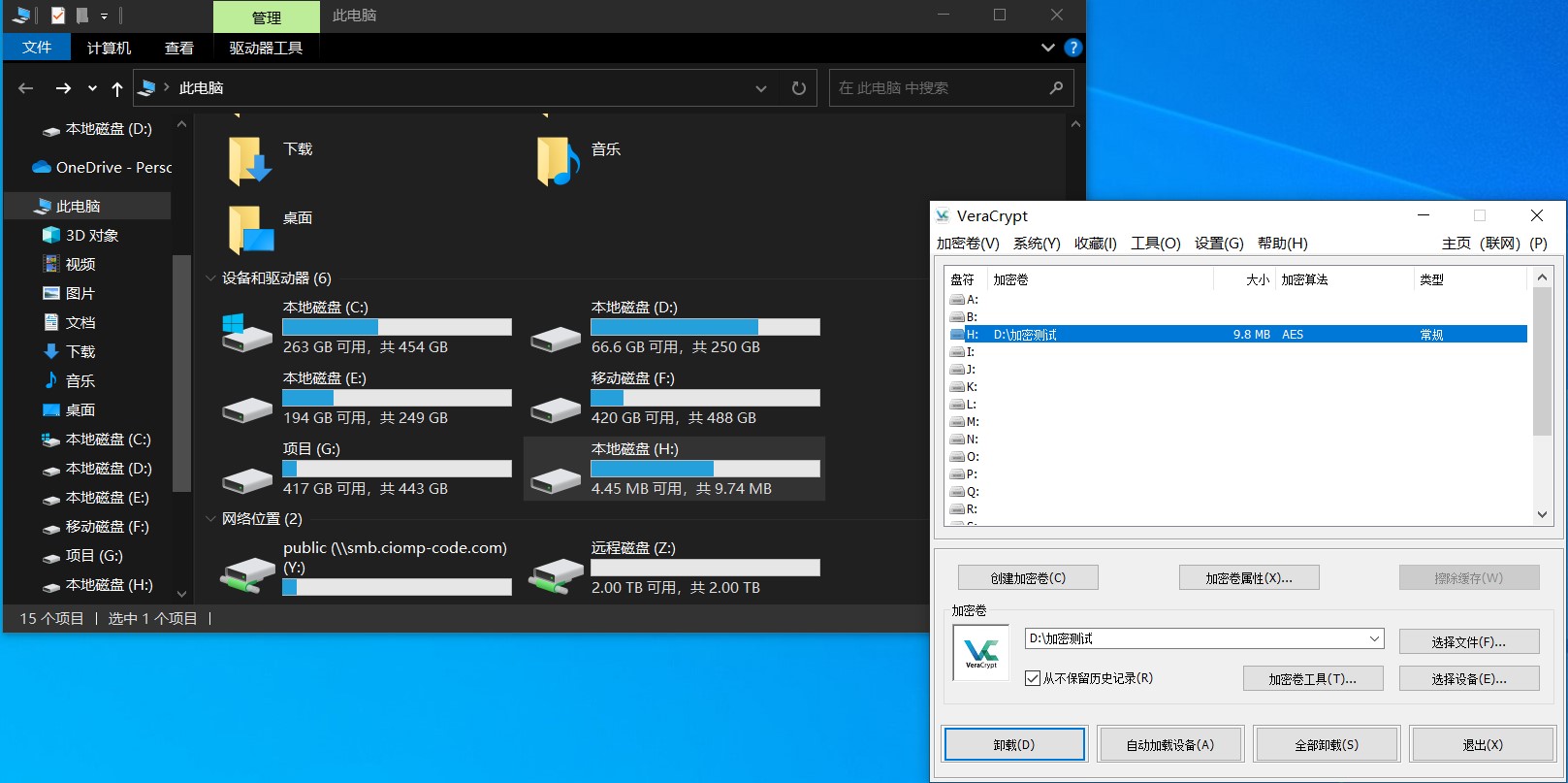1568x783 pixels.
Task: Click the 加密卷属性(X)... button
Action: 1249,578
